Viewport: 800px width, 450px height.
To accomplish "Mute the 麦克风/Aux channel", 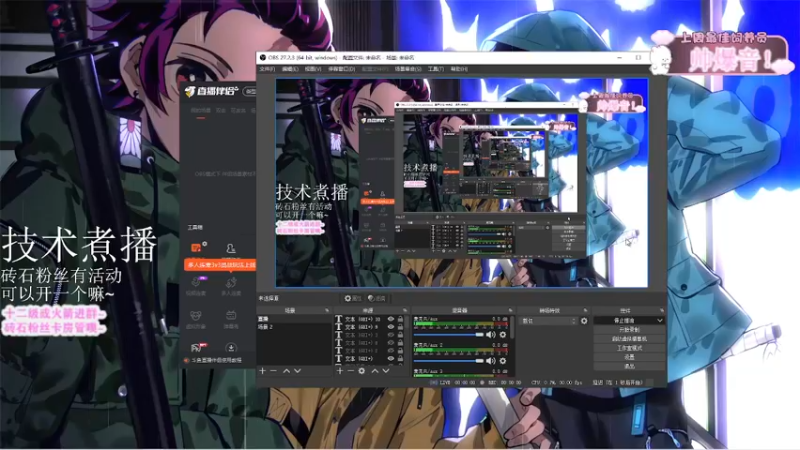I will pyautogui.click(x=490, y=335).
